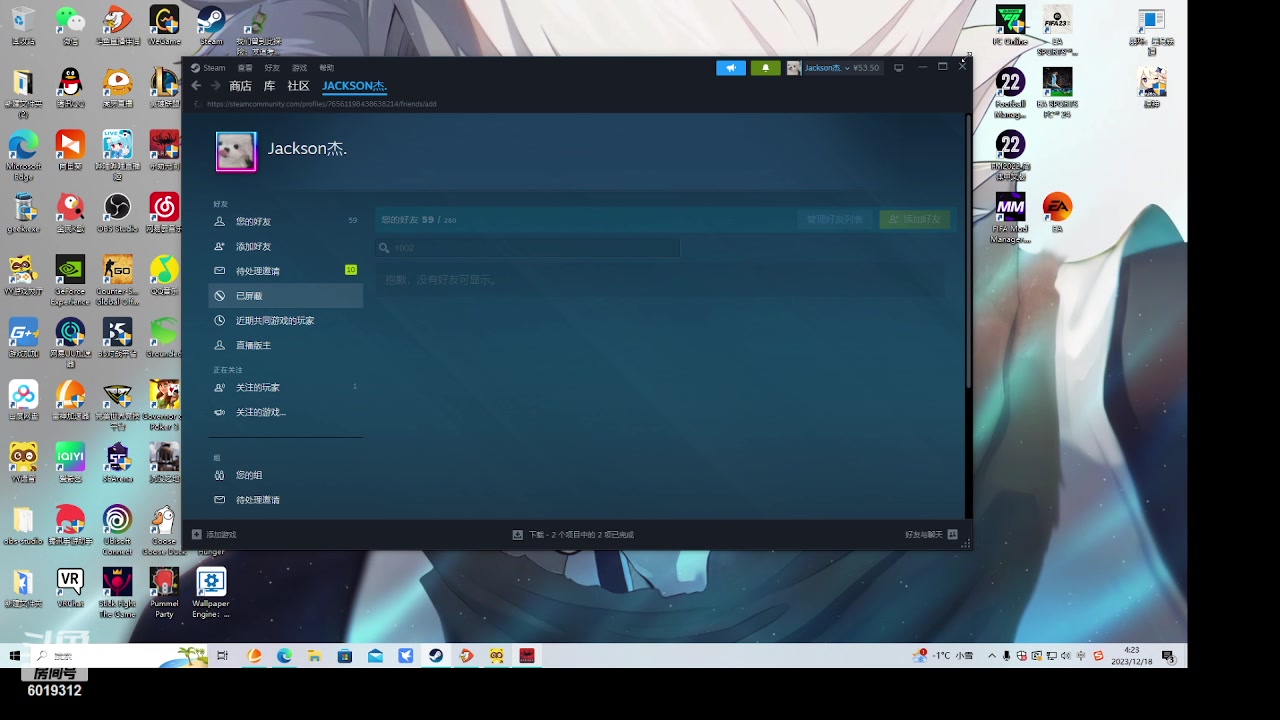Click the Steam icon in the taskbar
This screenshot has width=1280, height=720.
coord(436,656)
